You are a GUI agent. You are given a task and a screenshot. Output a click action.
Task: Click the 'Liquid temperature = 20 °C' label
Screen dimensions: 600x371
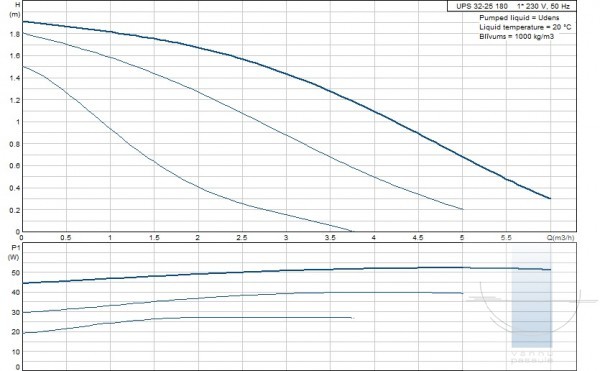point(525,27)
